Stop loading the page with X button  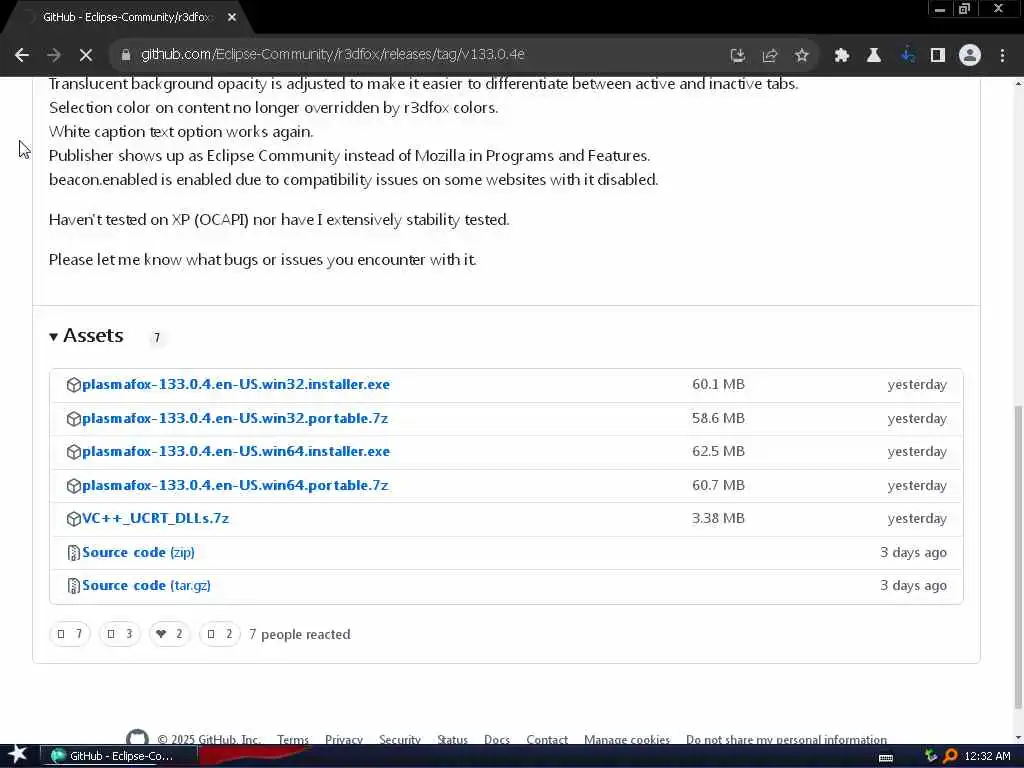(x=86, y=55)
